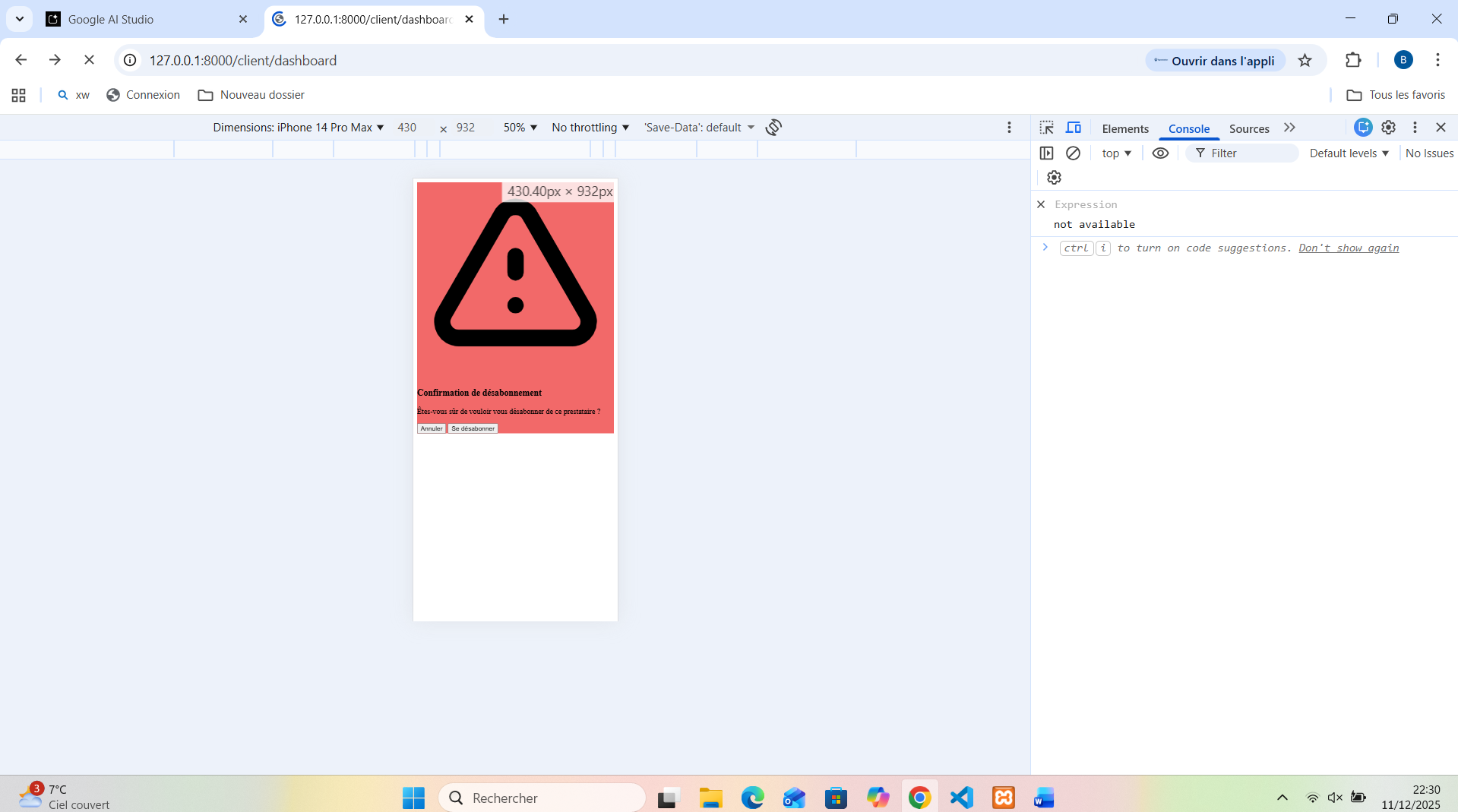Click the rotate device icon
1458x812 pixels.
coord(773,128)
